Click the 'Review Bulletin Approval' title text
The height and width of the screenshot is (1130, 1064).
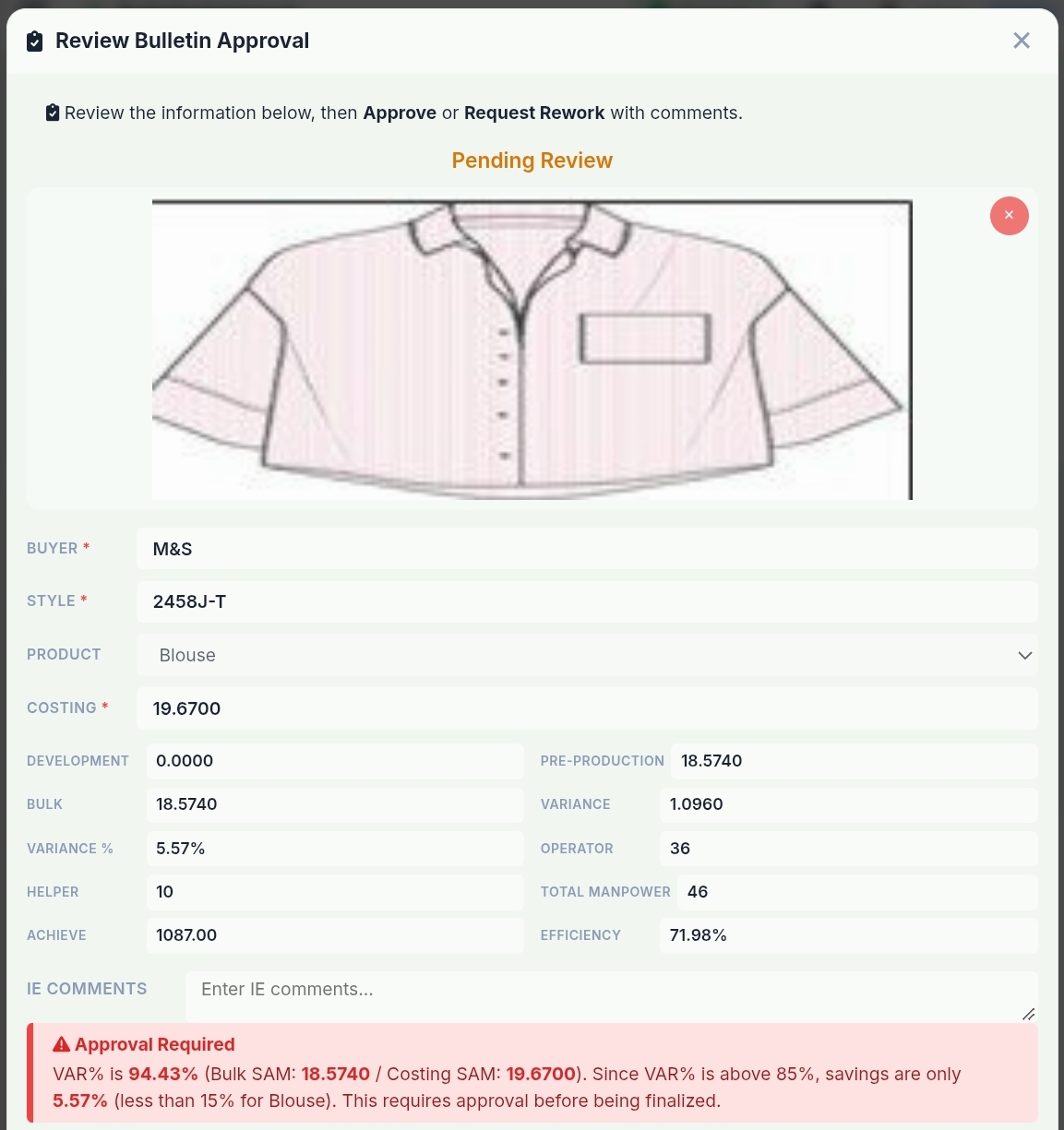tap(183, 41)
